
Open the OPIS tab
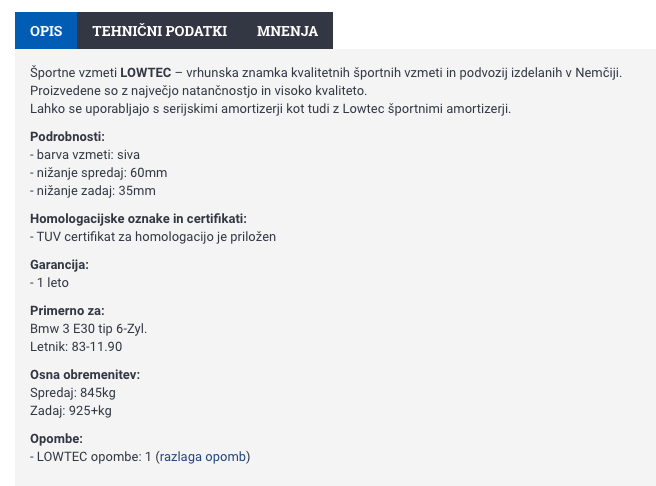(x=46, y=31)
